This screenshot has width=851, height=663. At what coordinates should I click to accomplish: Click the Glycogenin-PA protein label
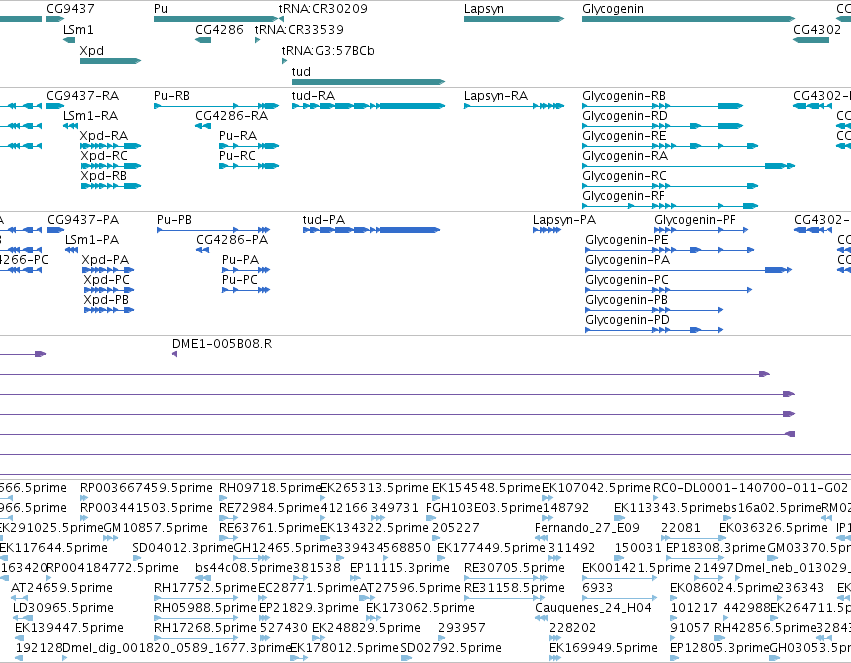click(627, 260)
